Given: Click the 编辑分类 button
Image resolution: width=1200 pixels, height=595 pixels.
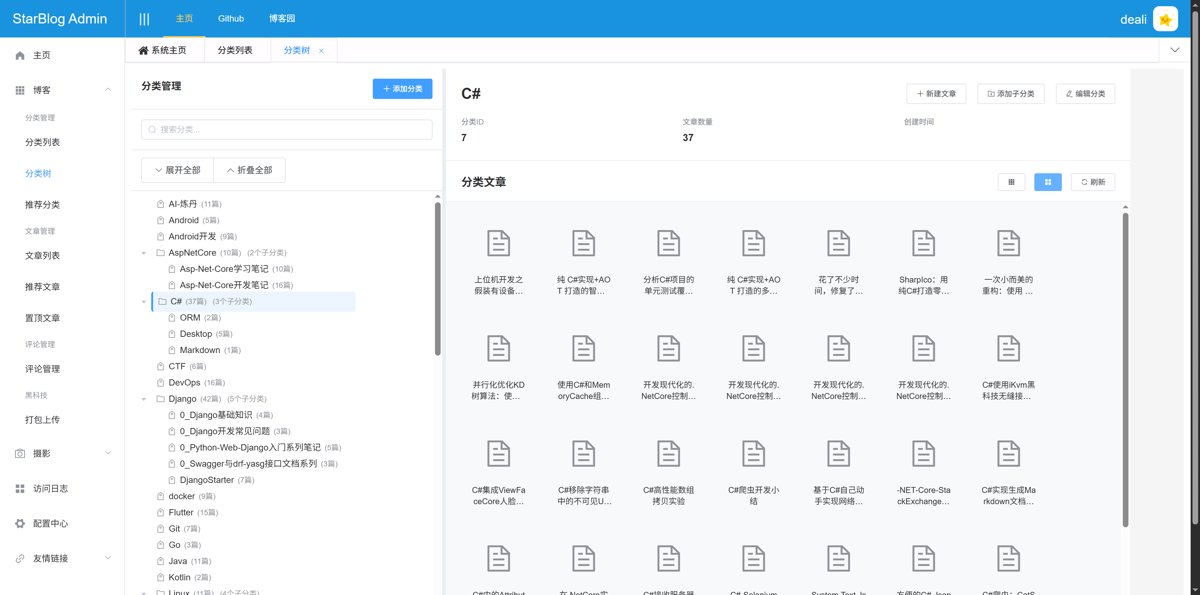Looking at the screenshot, I should 1085,93.
